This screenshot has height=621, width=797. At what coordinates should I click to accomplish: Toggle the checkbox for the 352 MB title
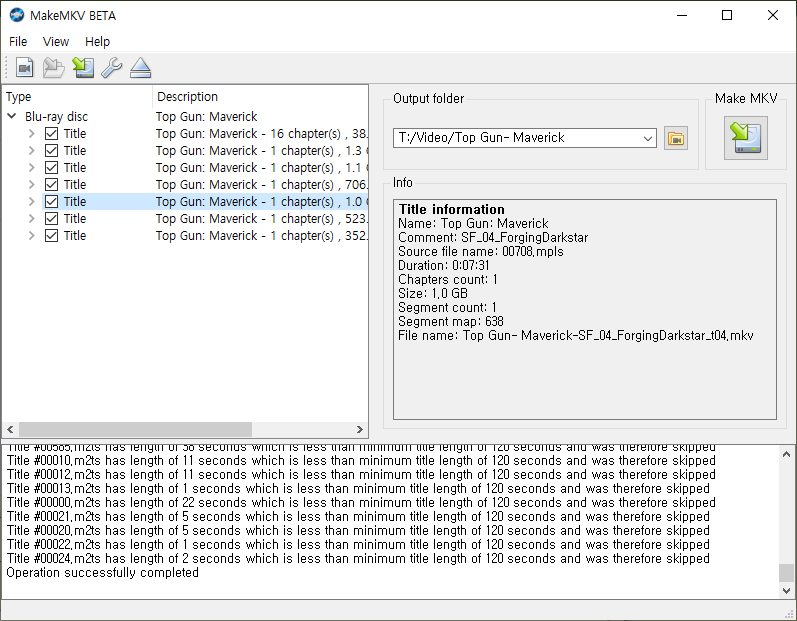pyautogui.click(x=51, y=236)
